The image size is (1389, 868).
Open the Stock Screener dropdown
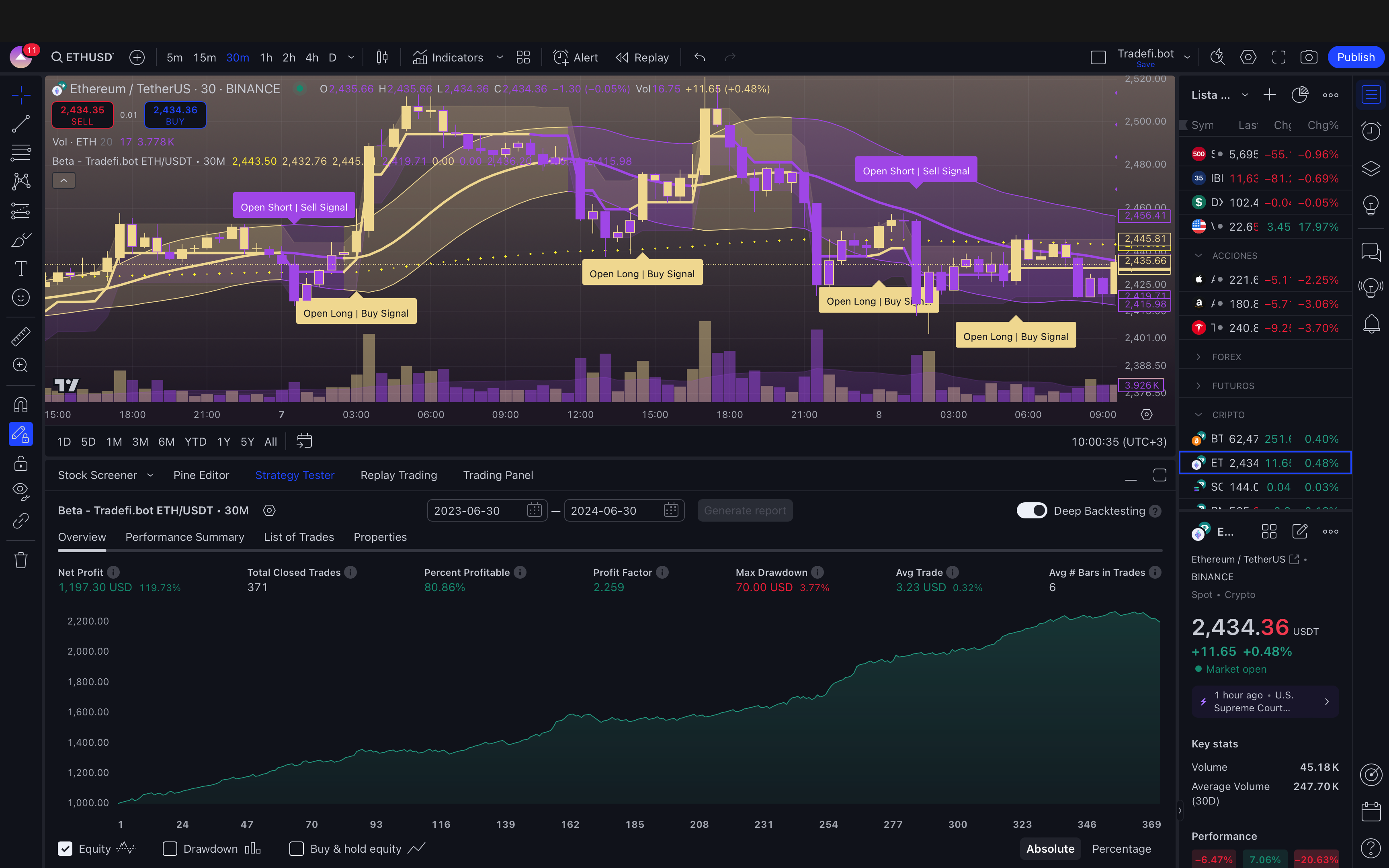[150, 475]
